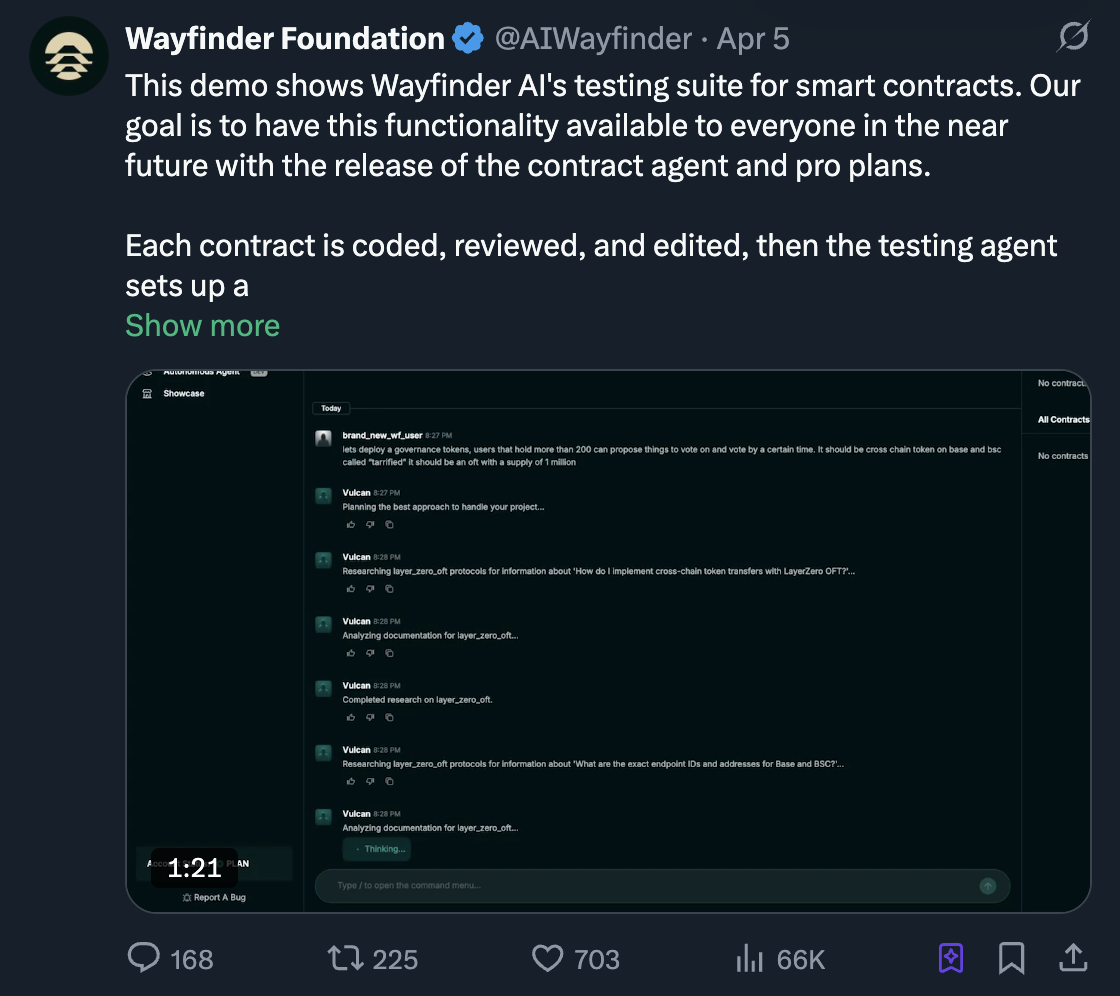Click the Showcase sidebar item in video
This screenshot has height=996, width=1120.
(x=183, y=394)
